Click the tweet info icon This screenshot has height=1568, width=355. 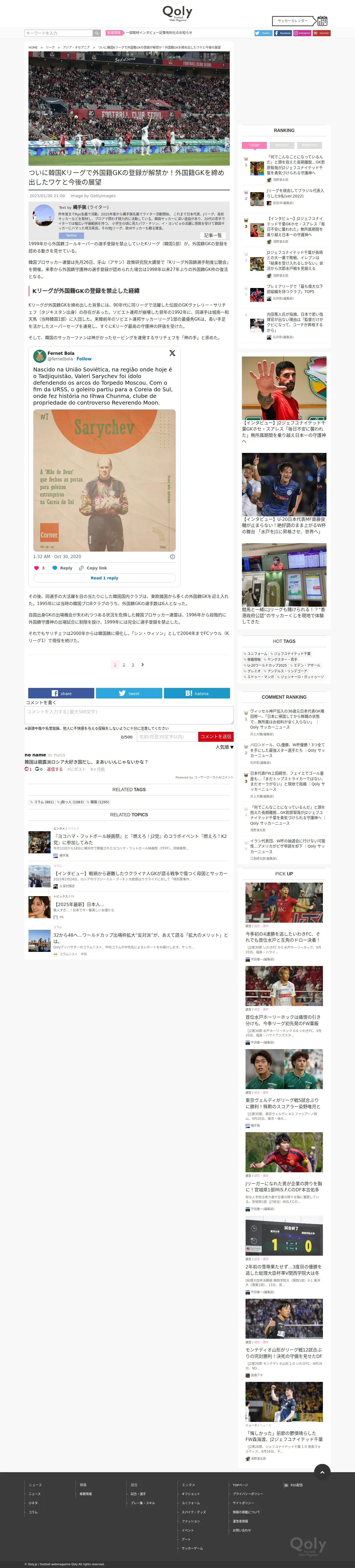[172, 556]
